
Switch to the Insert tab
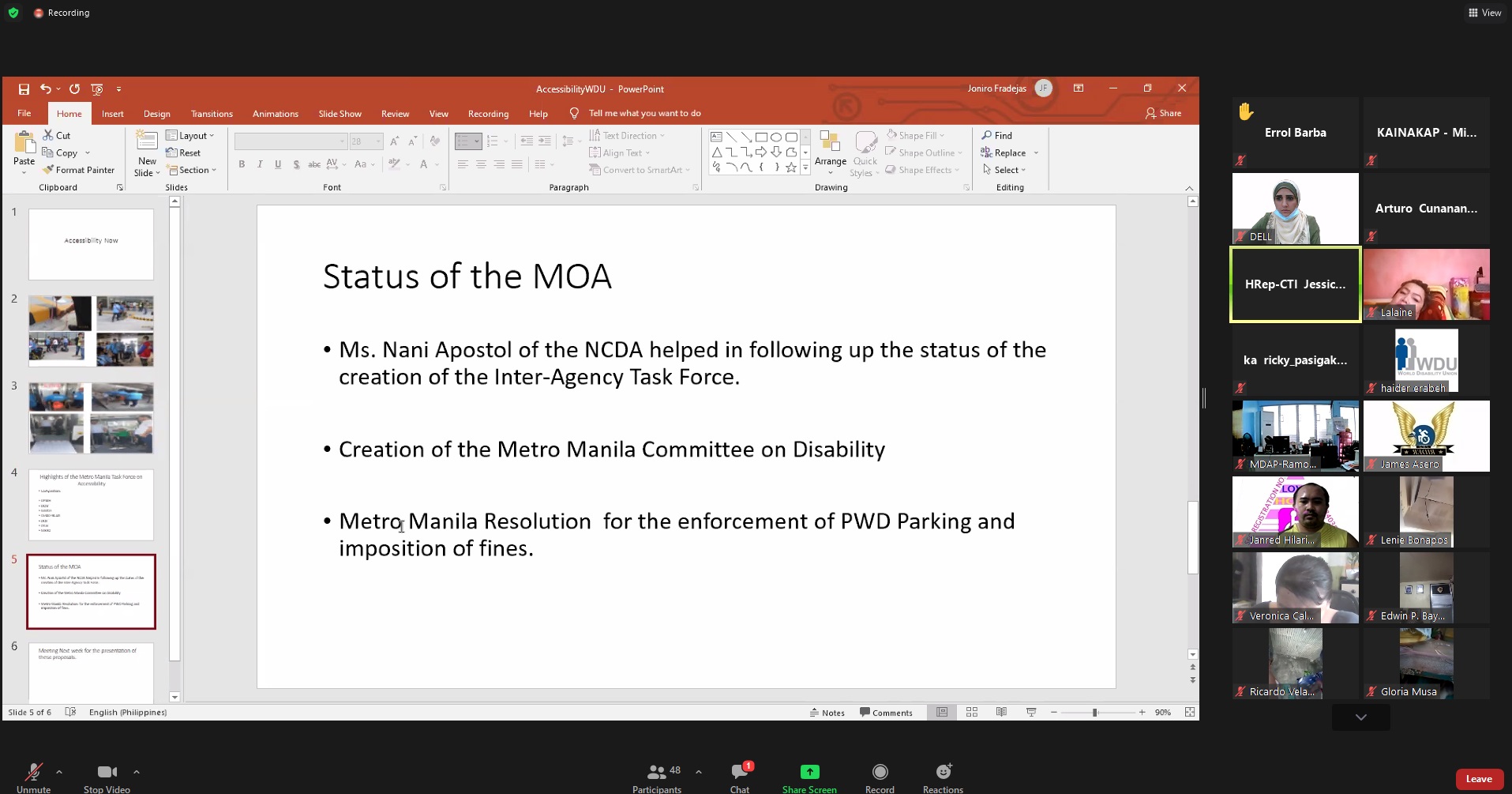113,113
